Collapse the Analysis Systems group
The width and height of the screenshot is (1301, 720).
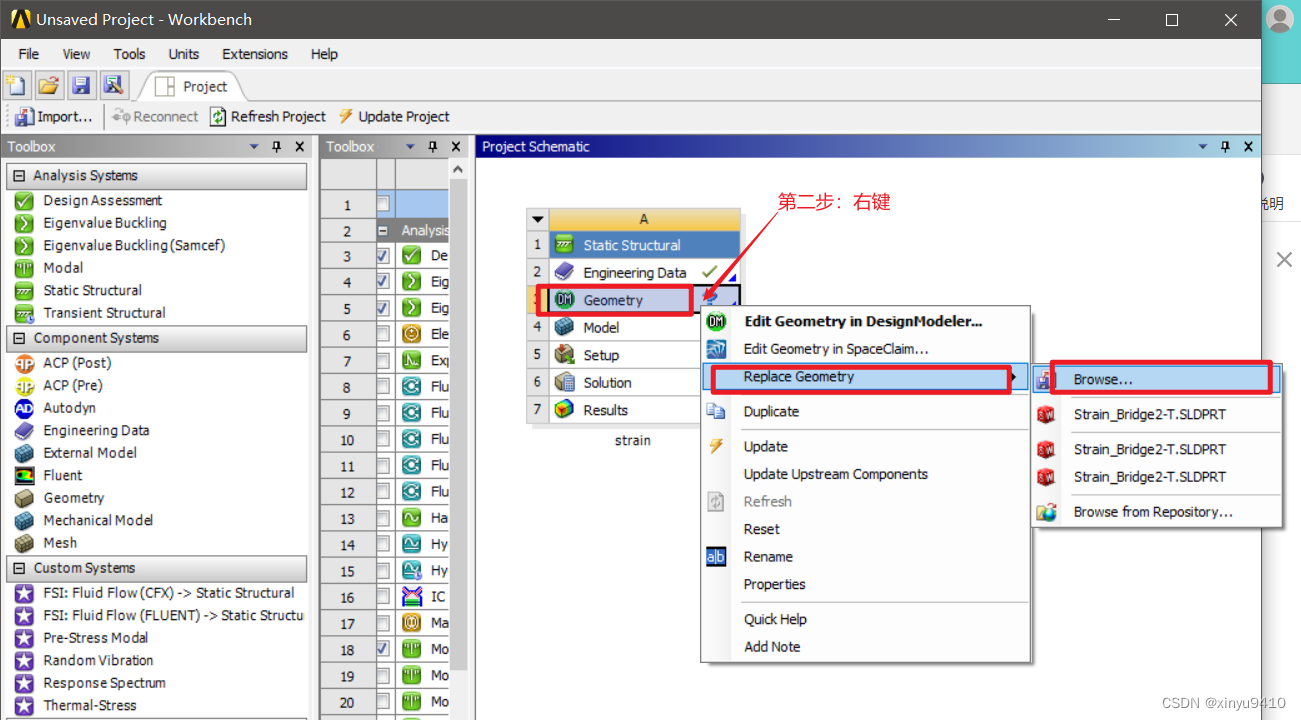pos(18,176)
